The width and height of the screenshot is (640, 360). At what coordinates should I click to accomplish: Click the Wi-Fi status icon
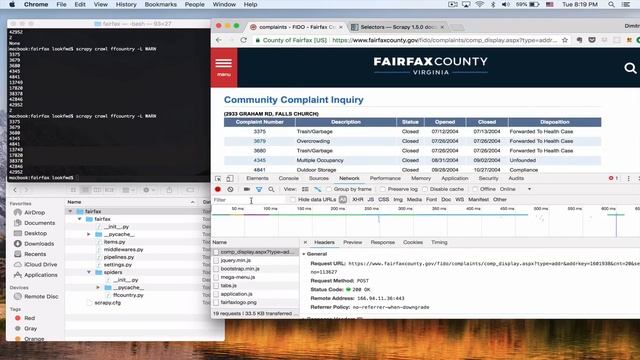(x=480, y=4)
